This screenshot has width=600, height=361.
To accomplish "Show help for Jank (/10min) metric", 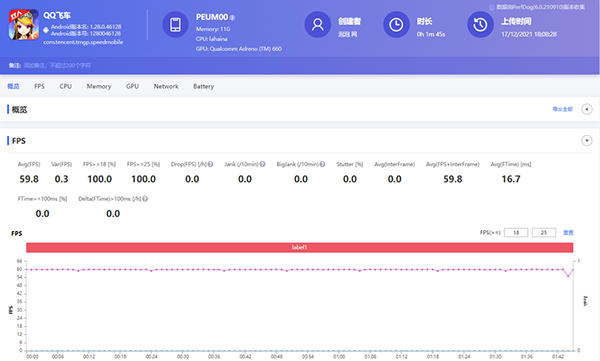I will pos(262,164).
